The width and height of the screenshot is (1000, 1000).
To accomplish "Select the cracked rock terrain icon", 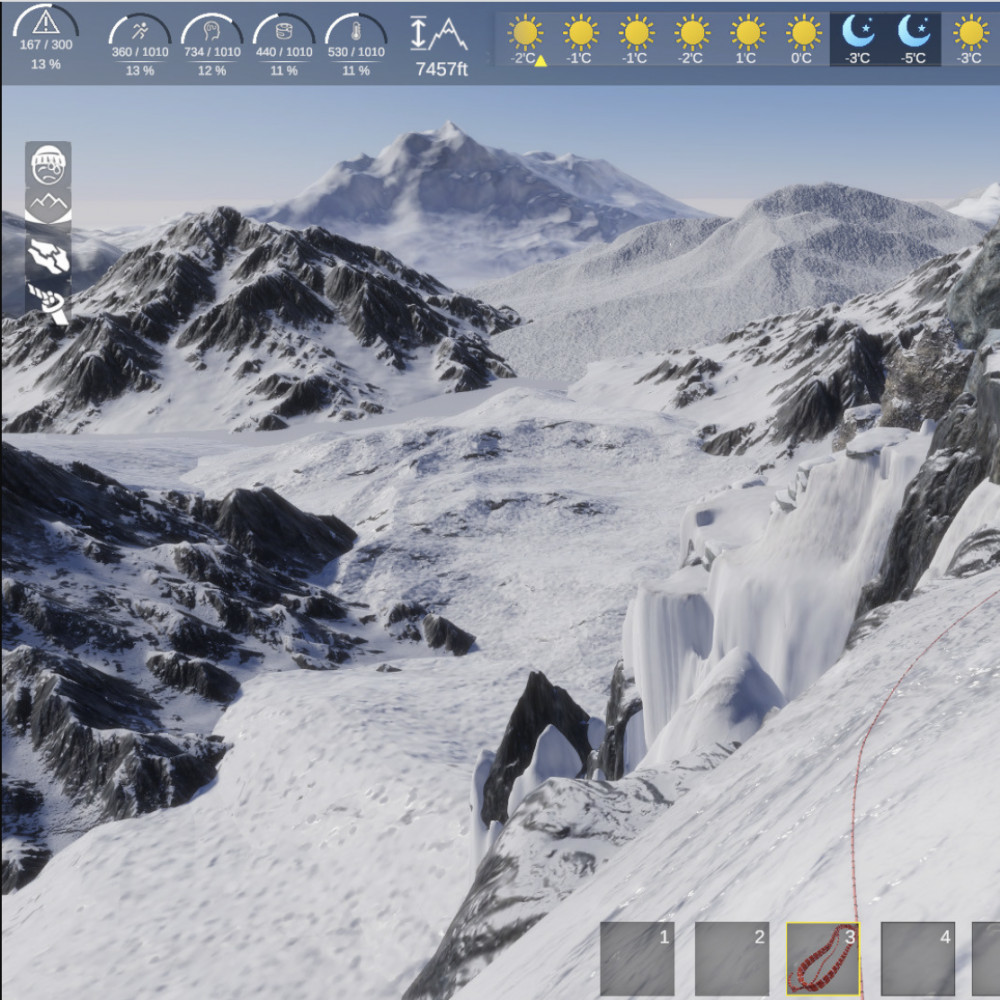I will coord(48,256).
